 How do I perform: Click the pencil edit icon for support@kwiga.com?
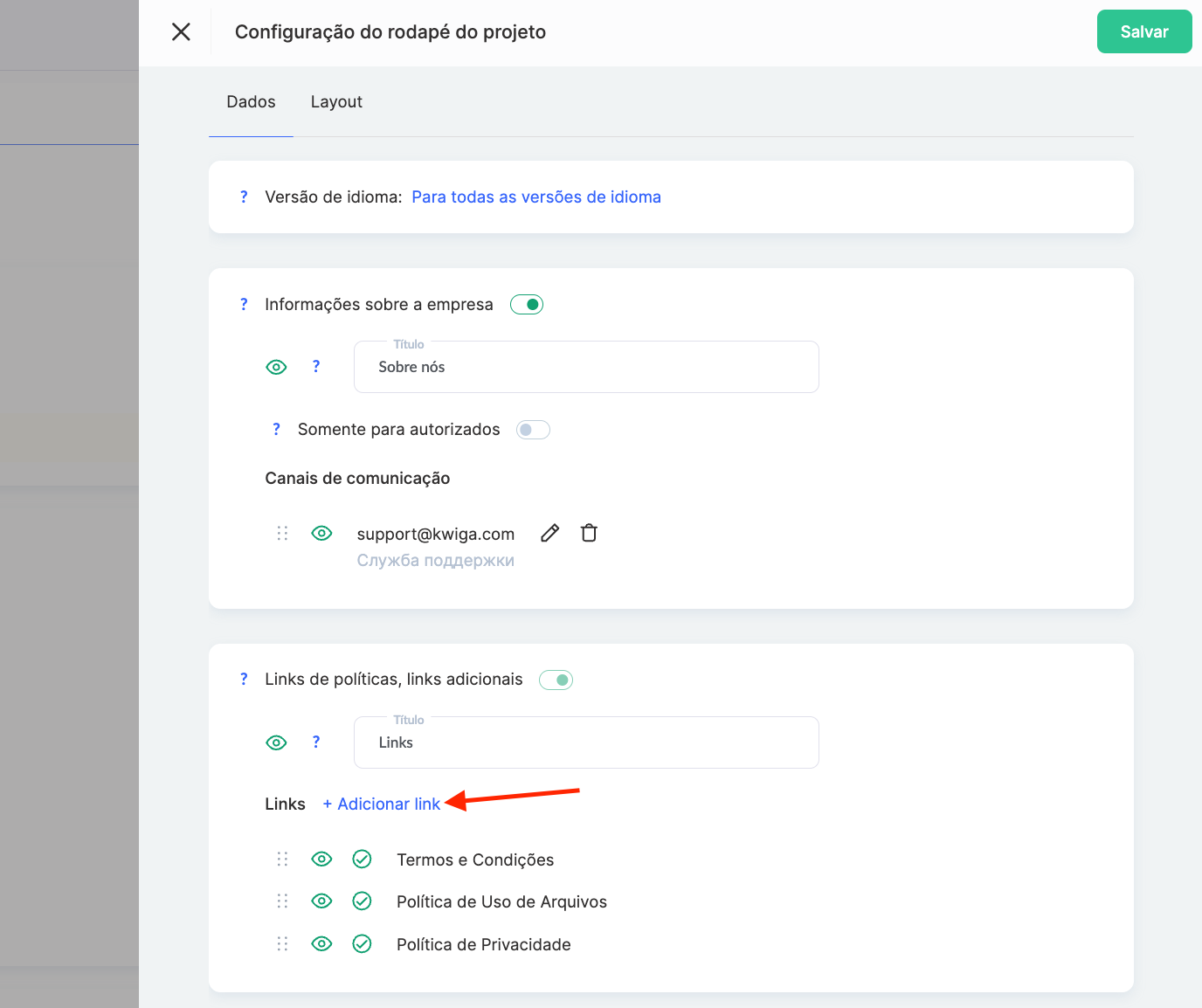[549, 533]
